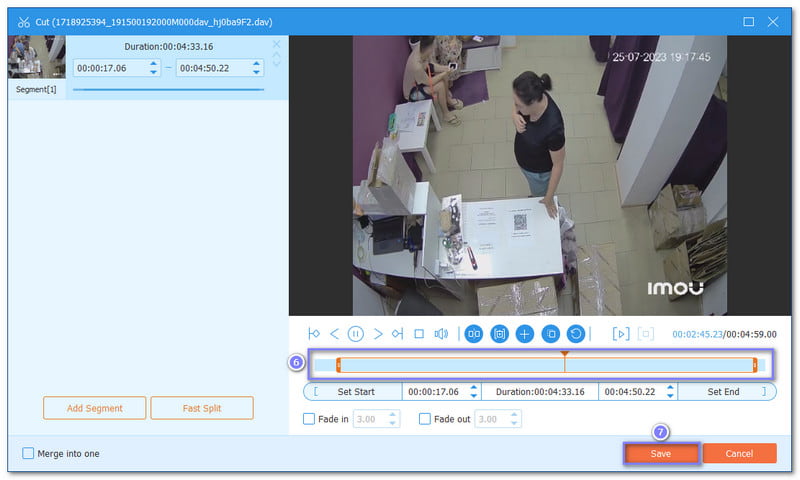Maximize the Cut window
The height and width of the screenshot is (480, 800).
[748, 21]
